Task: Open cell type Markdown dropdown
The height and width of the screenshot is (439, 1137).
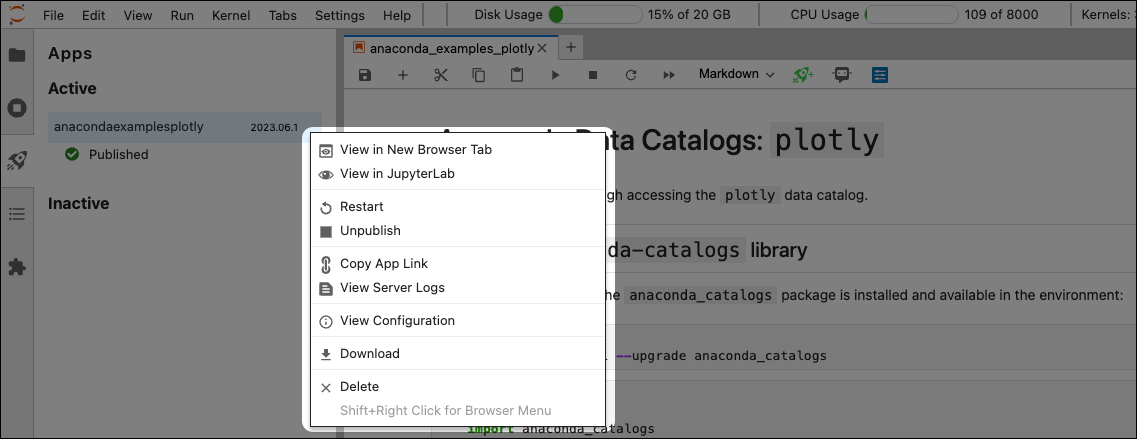Action: click(736, 74)
